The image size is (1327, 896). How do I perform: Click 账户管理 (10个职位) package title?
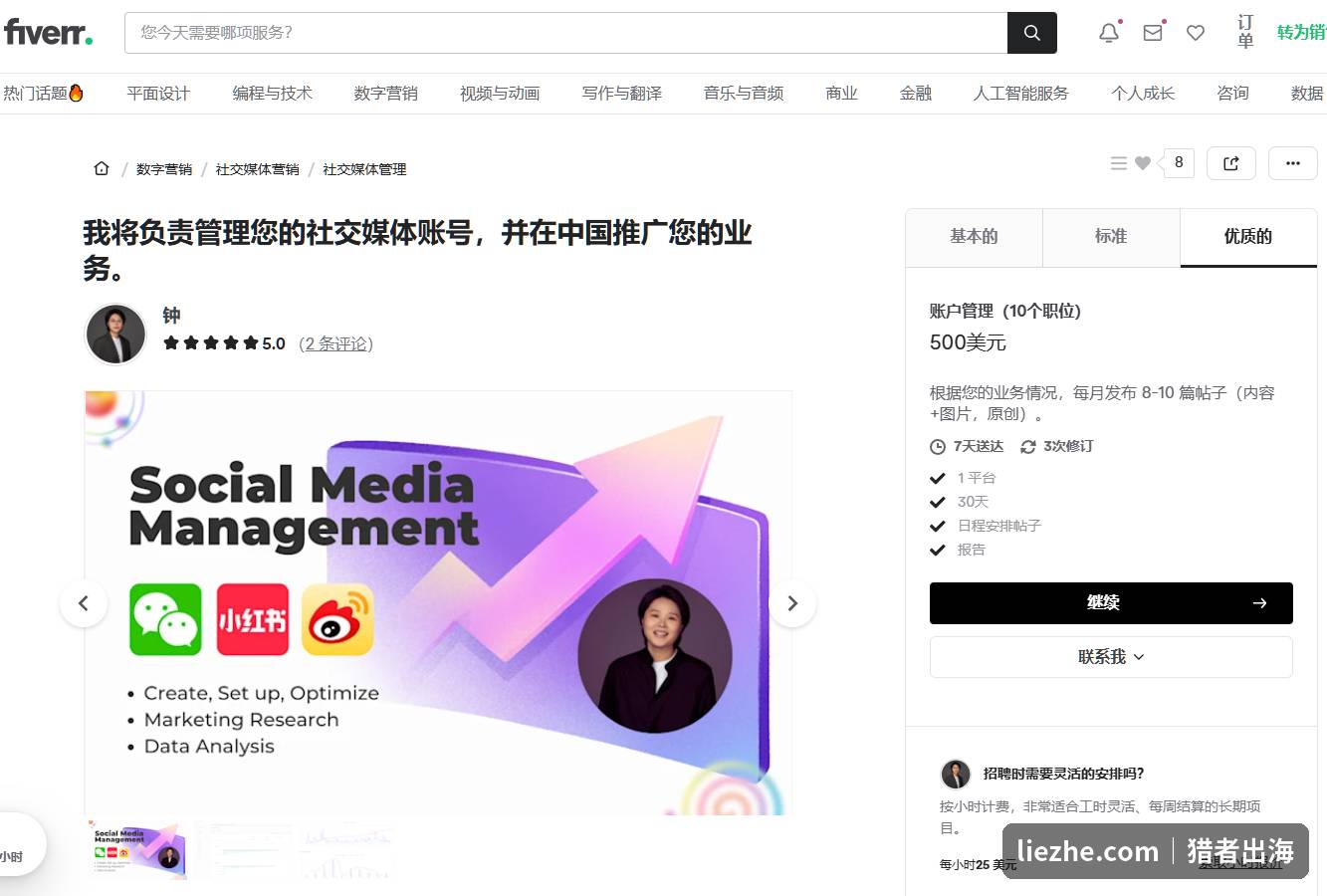coord(1004,311)
